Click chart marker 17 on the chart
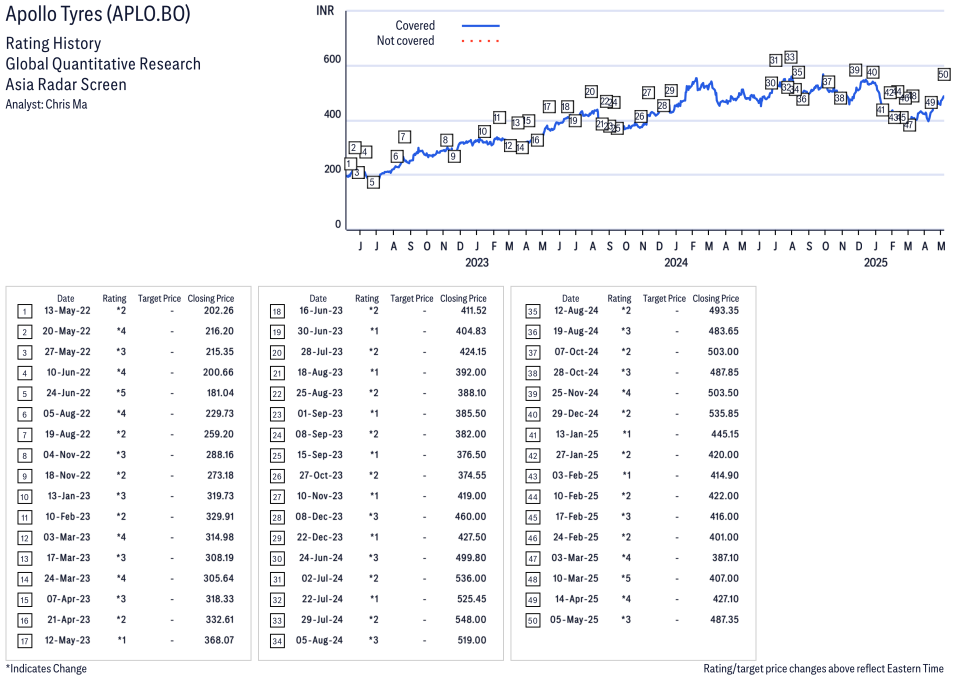The image size is (955, 675). pyautogui.click(x=548, y=107)
